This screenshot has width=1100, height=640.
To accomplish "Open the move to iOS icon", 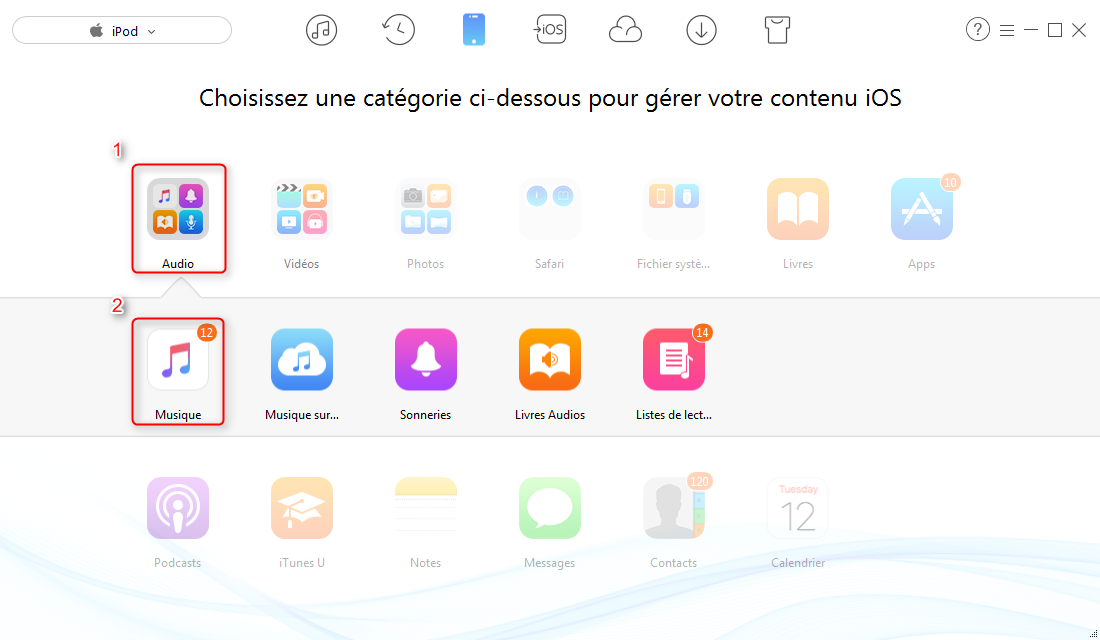I will click(549, 29).
